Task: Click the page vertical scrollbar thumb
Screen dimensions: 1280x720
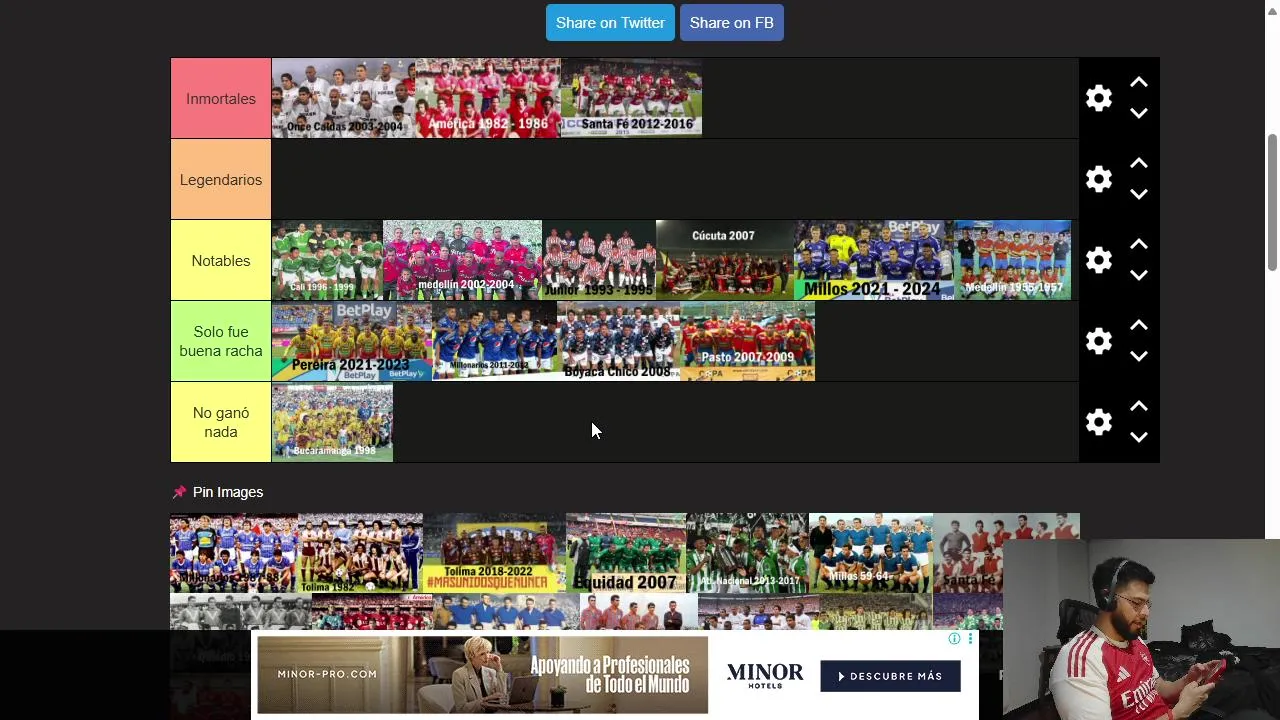Action: click(1272, 201)
